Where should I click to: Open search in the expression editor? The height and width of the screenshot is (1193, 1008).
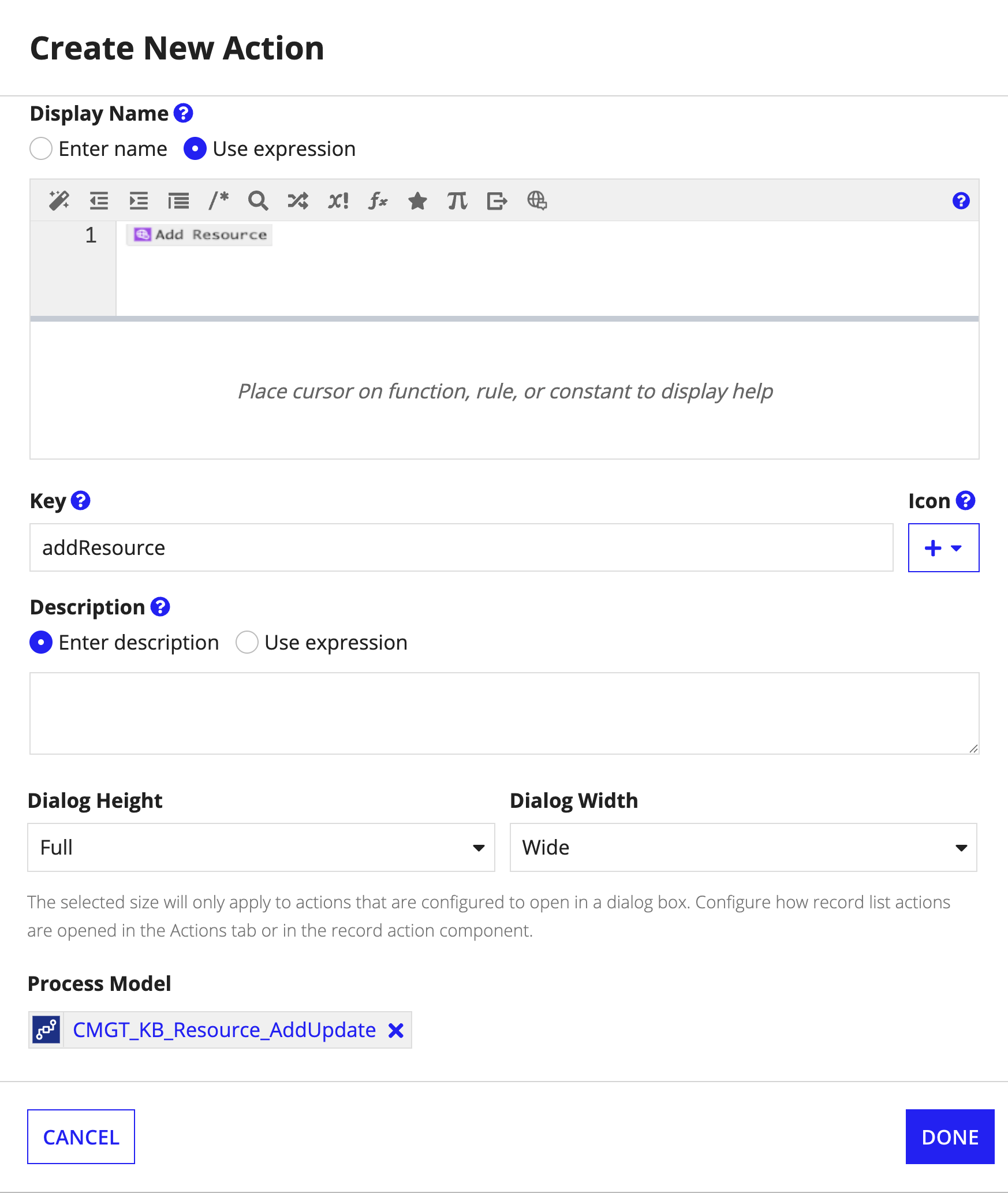[258, 200]
